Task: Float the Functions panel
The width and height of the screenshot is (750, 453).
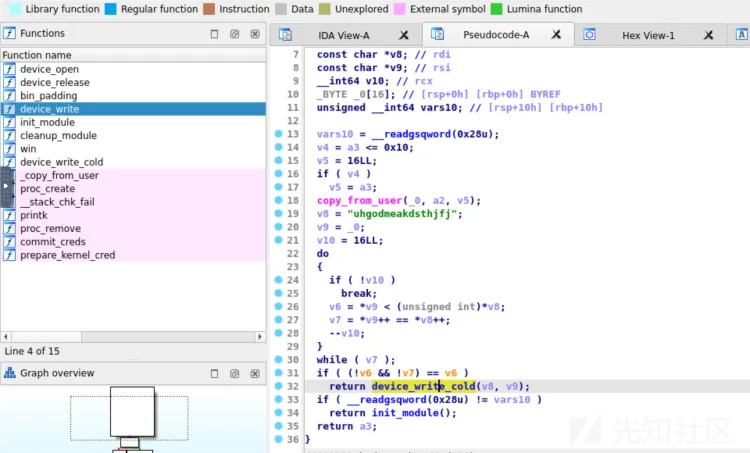Action: point(214,34)
